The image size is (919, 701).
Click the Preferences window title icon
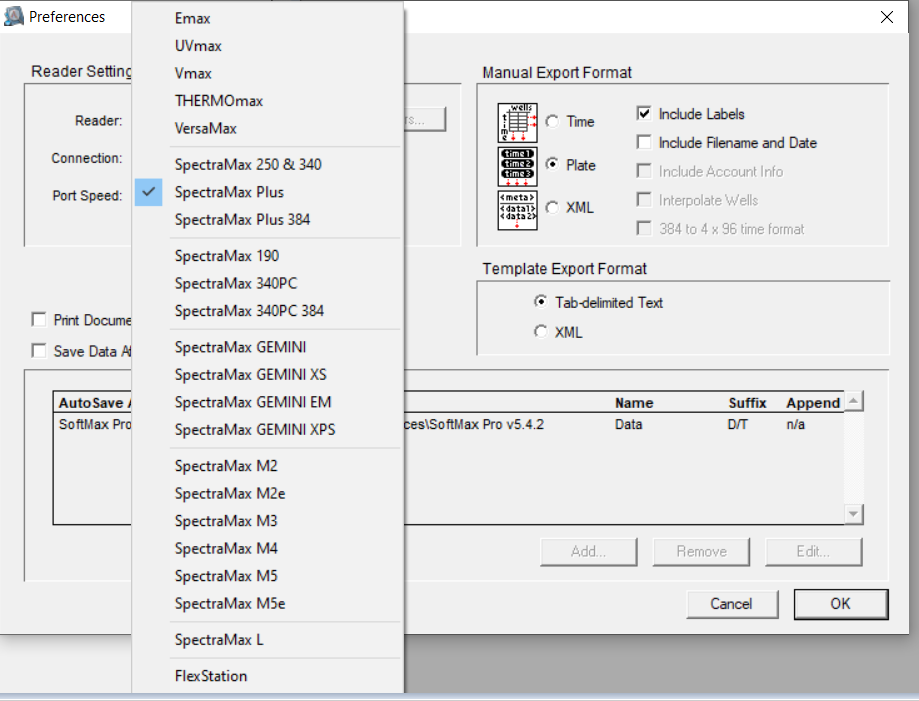14,16
